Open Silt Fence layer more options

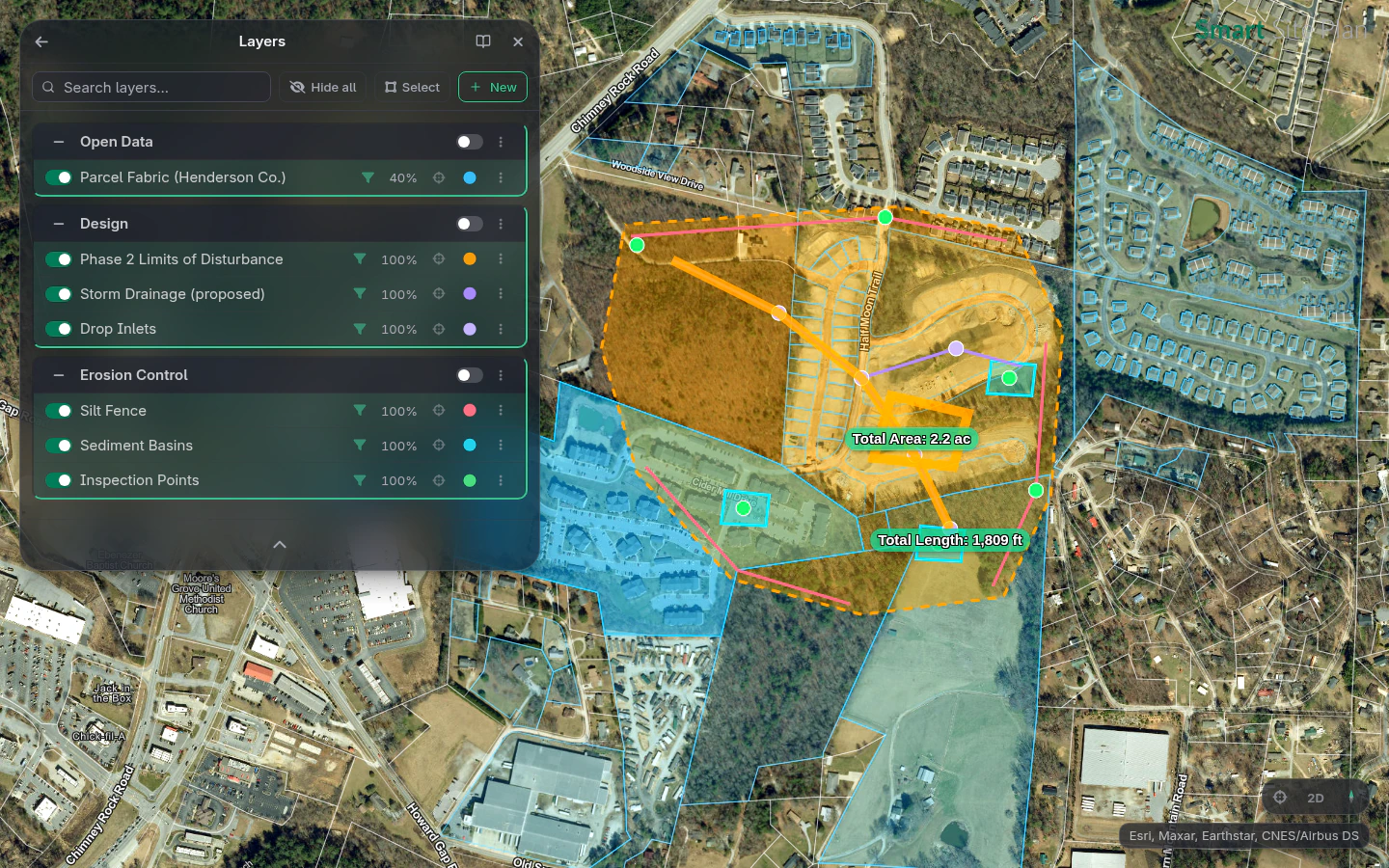coord(501,411)
